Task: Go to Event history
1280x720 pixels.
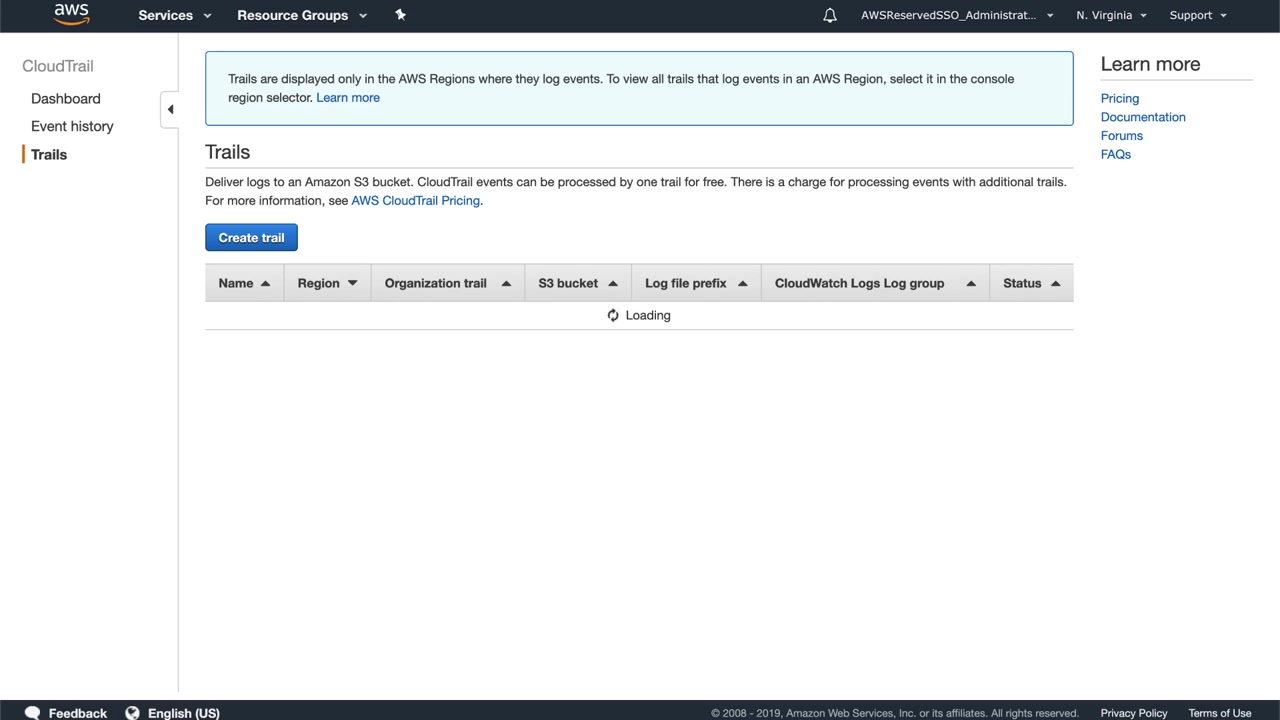Action: click(x=72, y=126)
